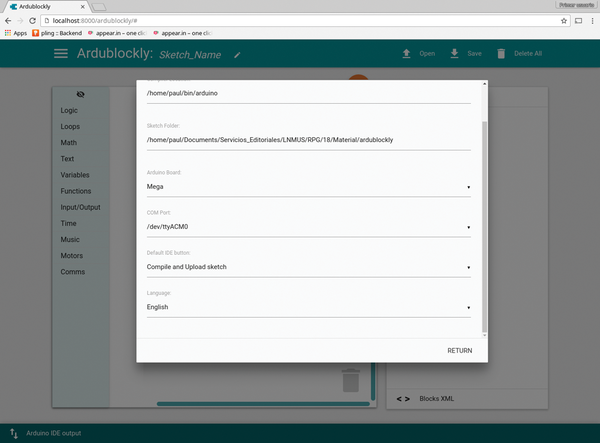The width and height of the screenshot is (600, 443).
Task: Click the Delete All button label
Action: tap(528, 54)
